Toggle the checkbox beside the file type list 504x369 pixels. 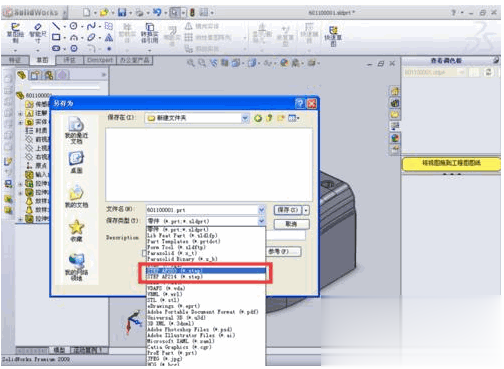pyautogui.click(x=144, y=253)
